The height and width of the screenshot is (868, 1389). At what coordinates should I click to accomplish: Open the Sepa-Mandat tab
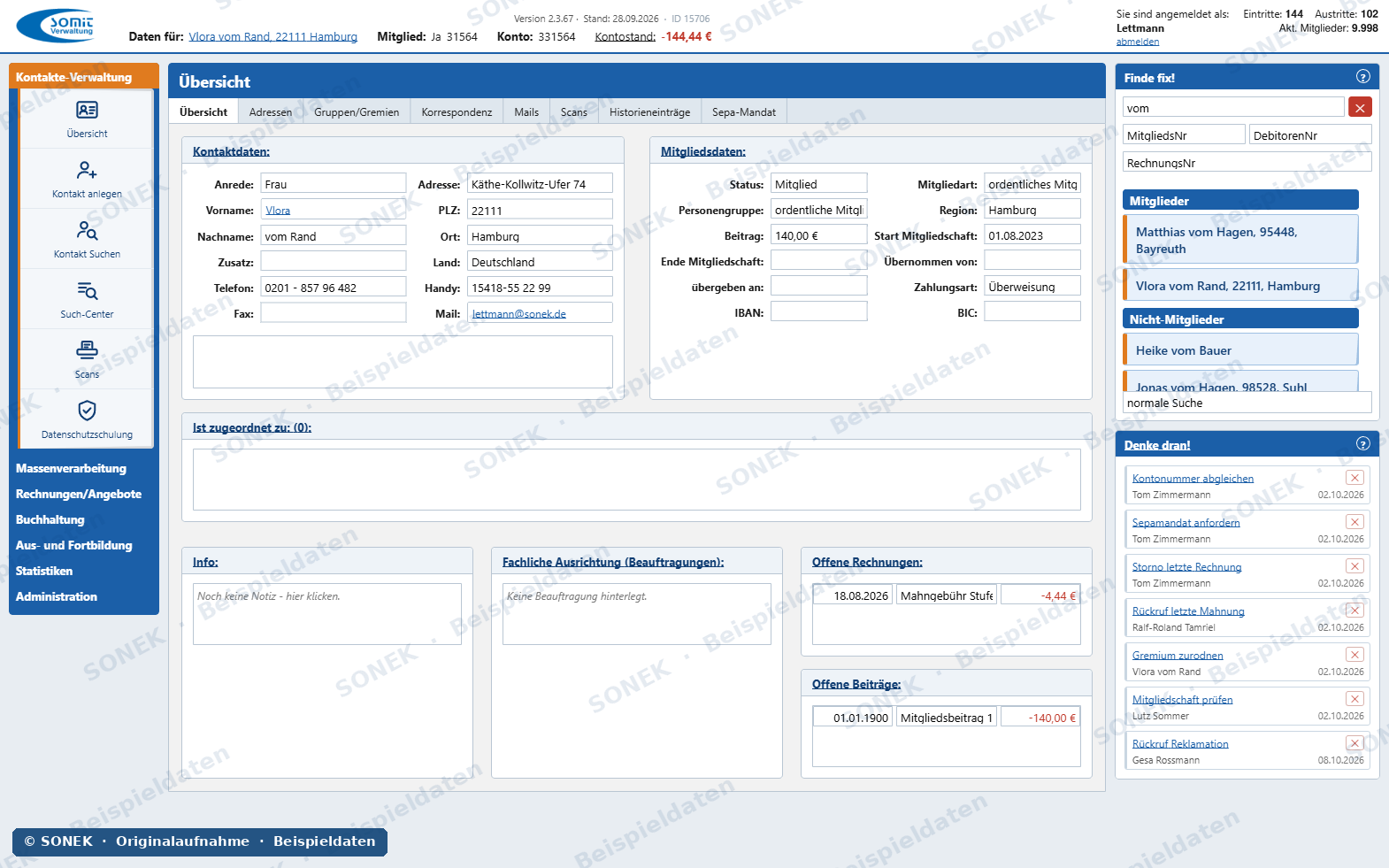(744, 112)
